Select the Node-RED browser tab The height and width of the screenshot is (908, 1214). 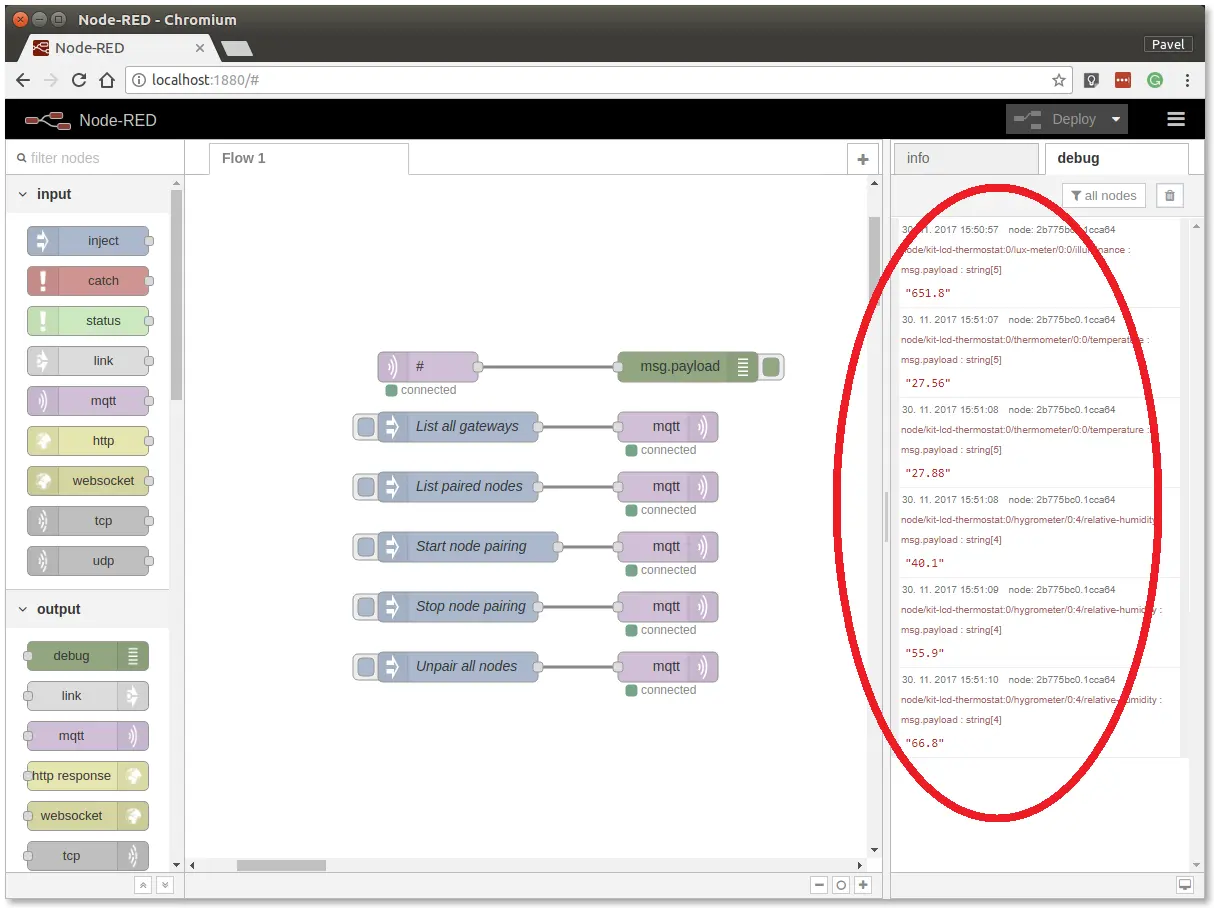118,47
